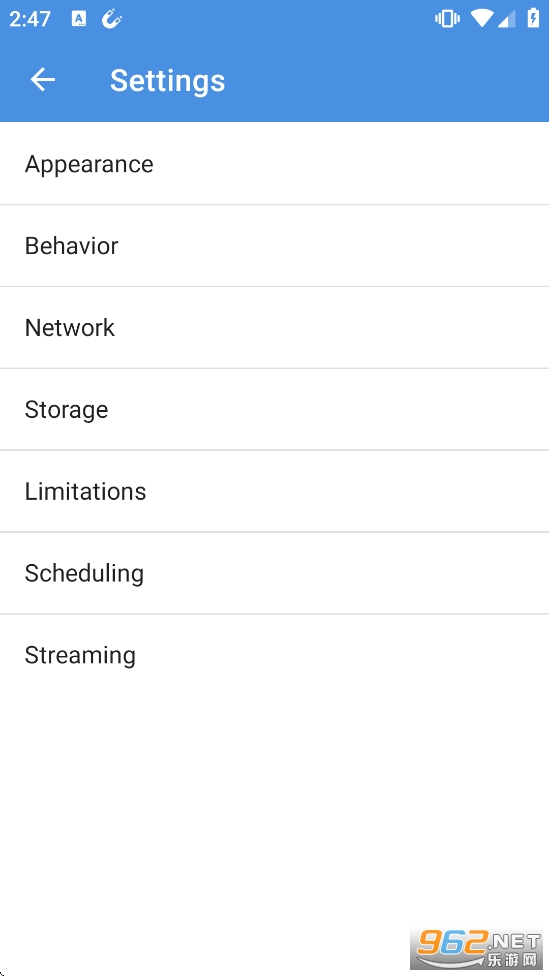Open the Storage settings

pyautogui.click(x=274, y=410)
